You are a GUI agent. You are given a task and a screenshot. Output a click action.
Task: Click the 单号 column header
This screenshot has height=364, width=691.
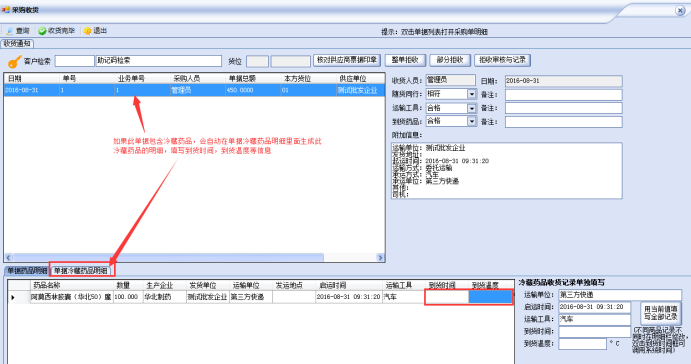(x=87, y=78)
